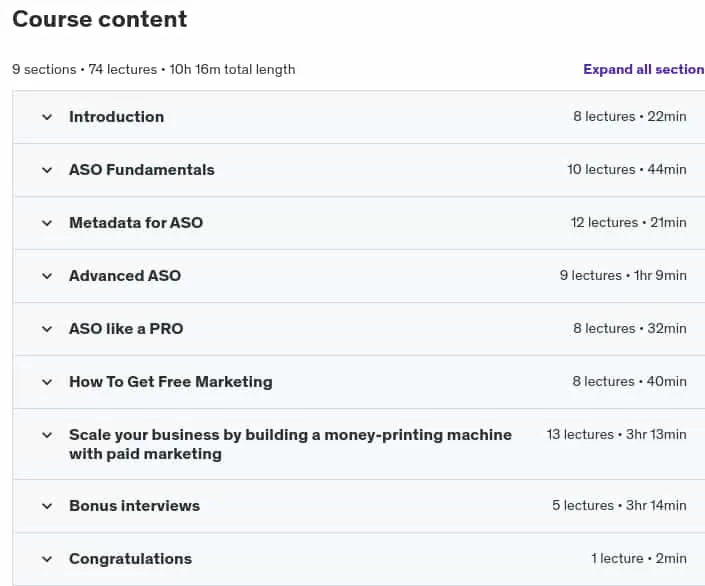The height and width of the screenshot is (586, 705).
Task: Open the ASO like a PRO title
Action: tap(126, 329)
